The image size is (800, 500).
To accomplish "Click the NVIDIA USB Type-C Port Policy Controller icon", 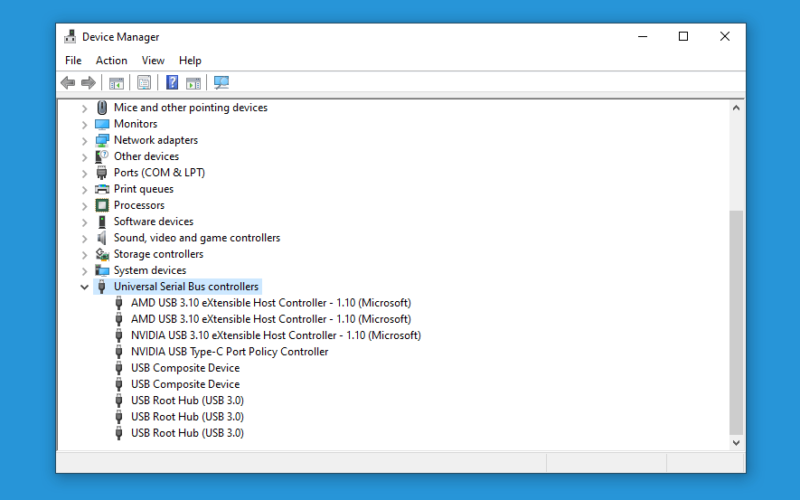I will 119,352.
